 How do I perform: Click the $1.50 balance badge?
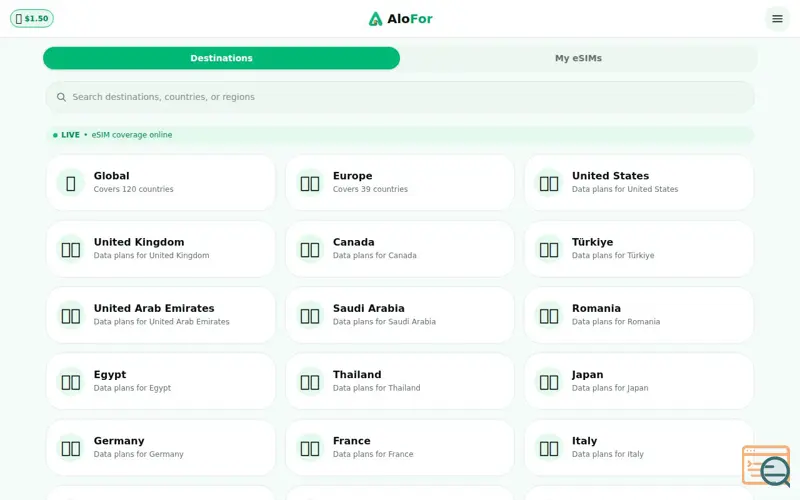point(32,19)
